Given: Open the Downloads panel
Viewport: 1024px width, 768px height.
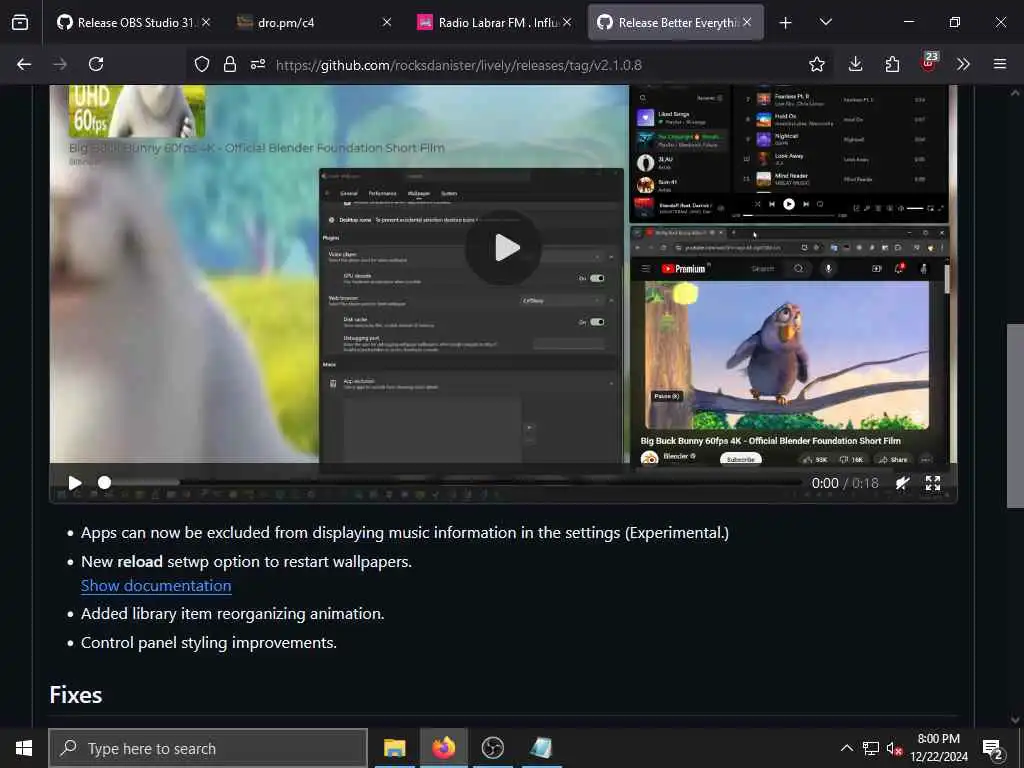Looking at the screenshot, I should click(855, 64).
